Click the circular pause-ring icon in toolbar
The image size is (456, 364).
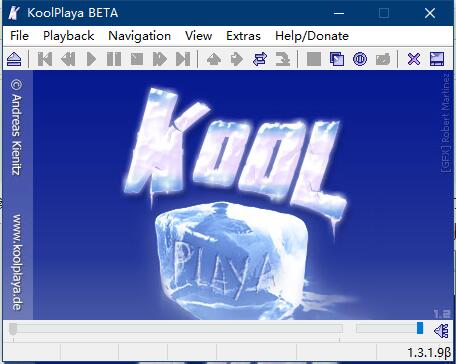coord(360,59)
